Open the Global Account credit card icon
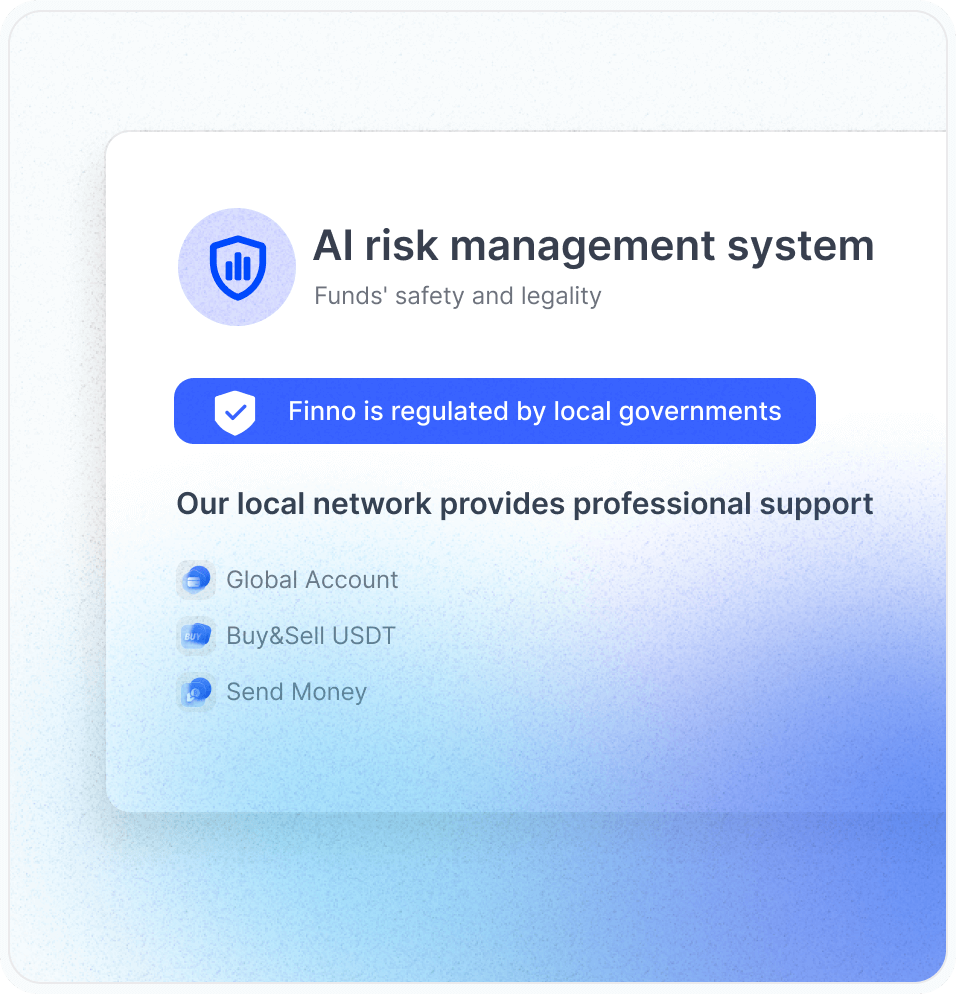 click(196, 579)
